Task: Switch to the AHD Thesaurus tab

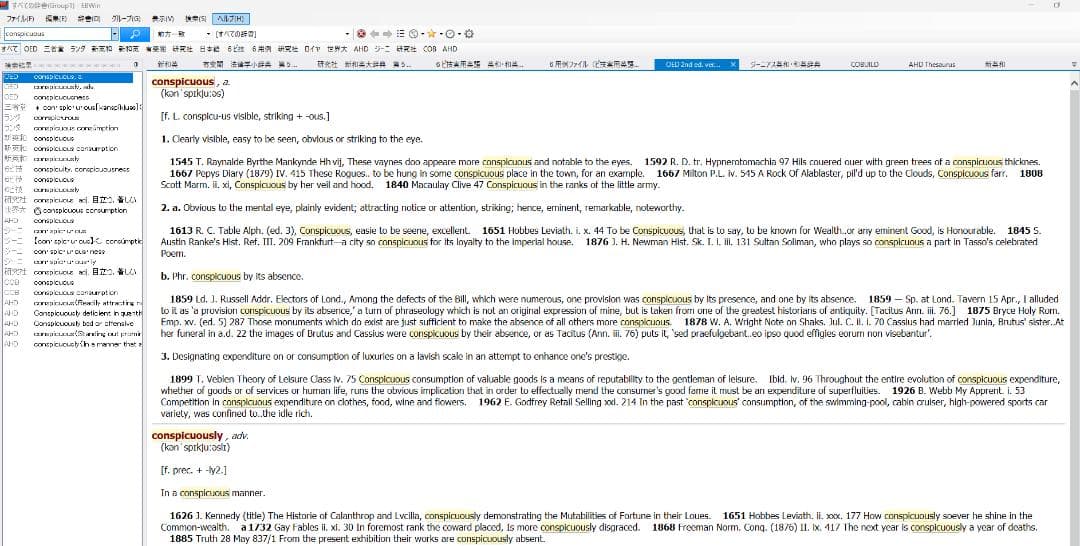Action: 931,65
